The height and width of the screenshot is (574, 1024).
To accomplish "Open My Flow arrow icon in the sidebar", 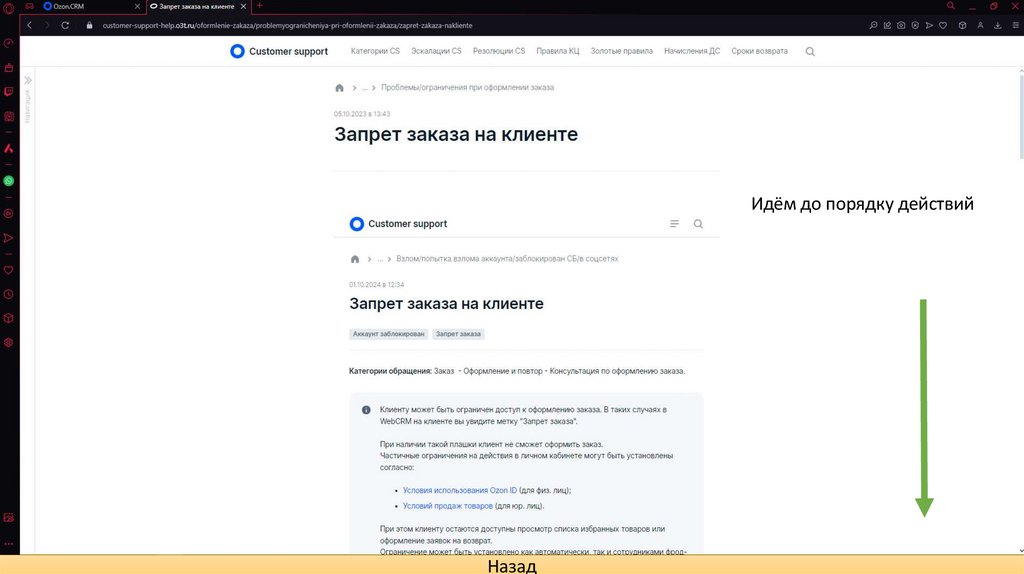I will [8, 238].
